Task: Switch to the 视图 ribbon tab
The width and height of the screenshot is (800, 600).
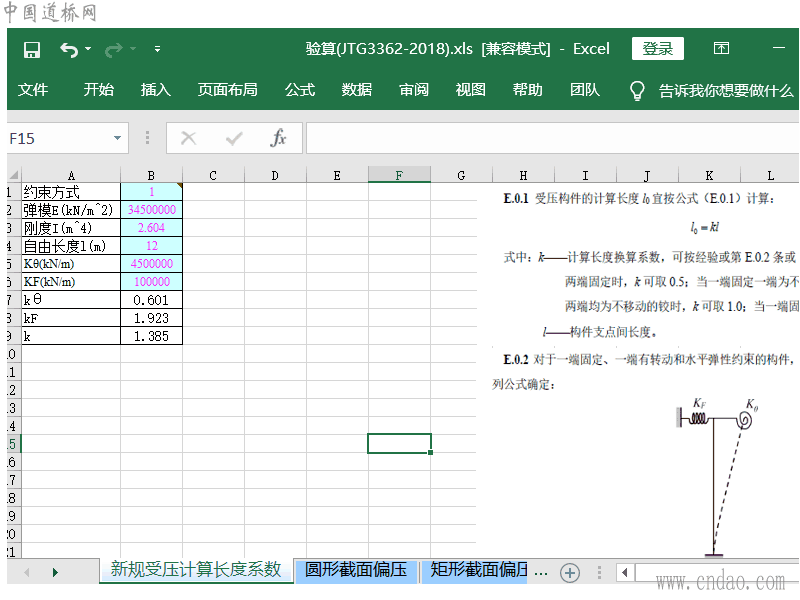Action: [470, 90]
